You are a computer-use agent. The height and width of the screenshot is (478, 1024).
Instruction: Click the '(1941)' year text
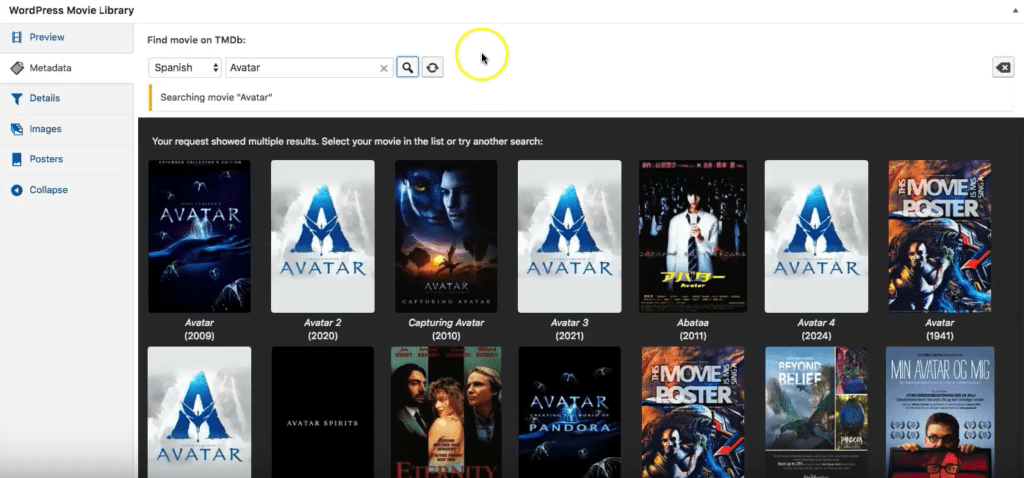click(940, 336)
